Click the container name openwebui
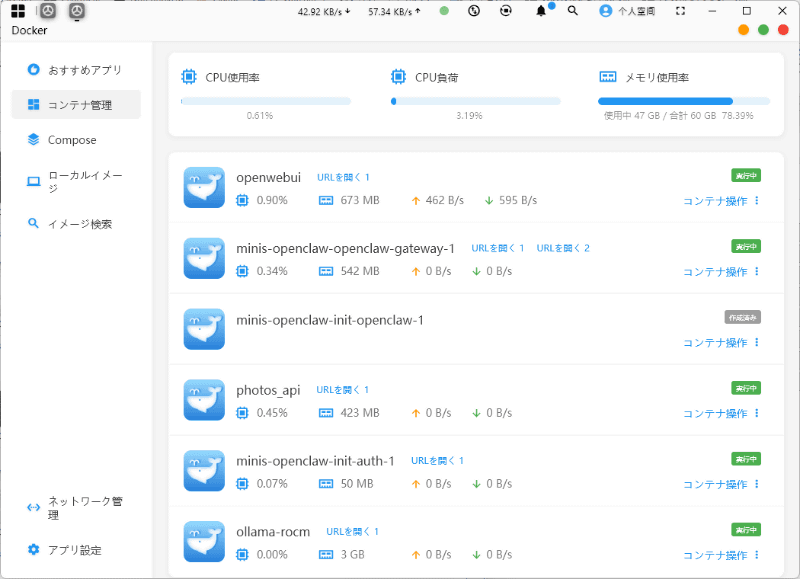The width and height of the screenshot is (800, 579). pos(268,178)
